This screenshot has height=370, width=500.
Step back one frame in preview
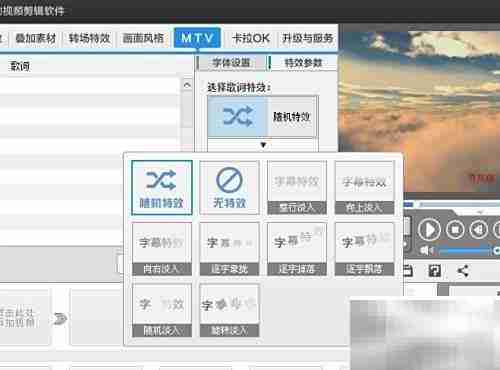[478, 230]
